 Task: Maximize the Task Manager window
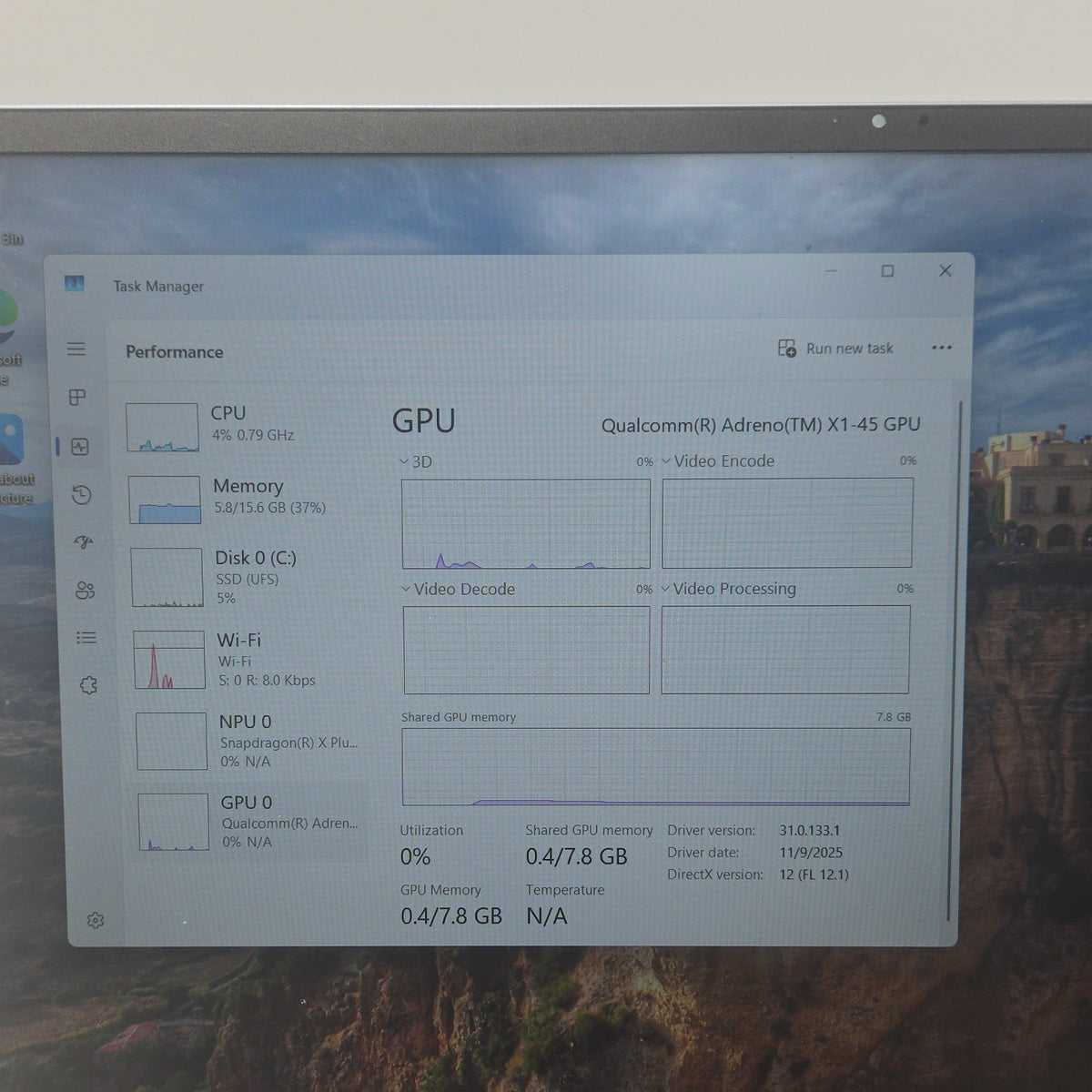(x=887, y=271)
